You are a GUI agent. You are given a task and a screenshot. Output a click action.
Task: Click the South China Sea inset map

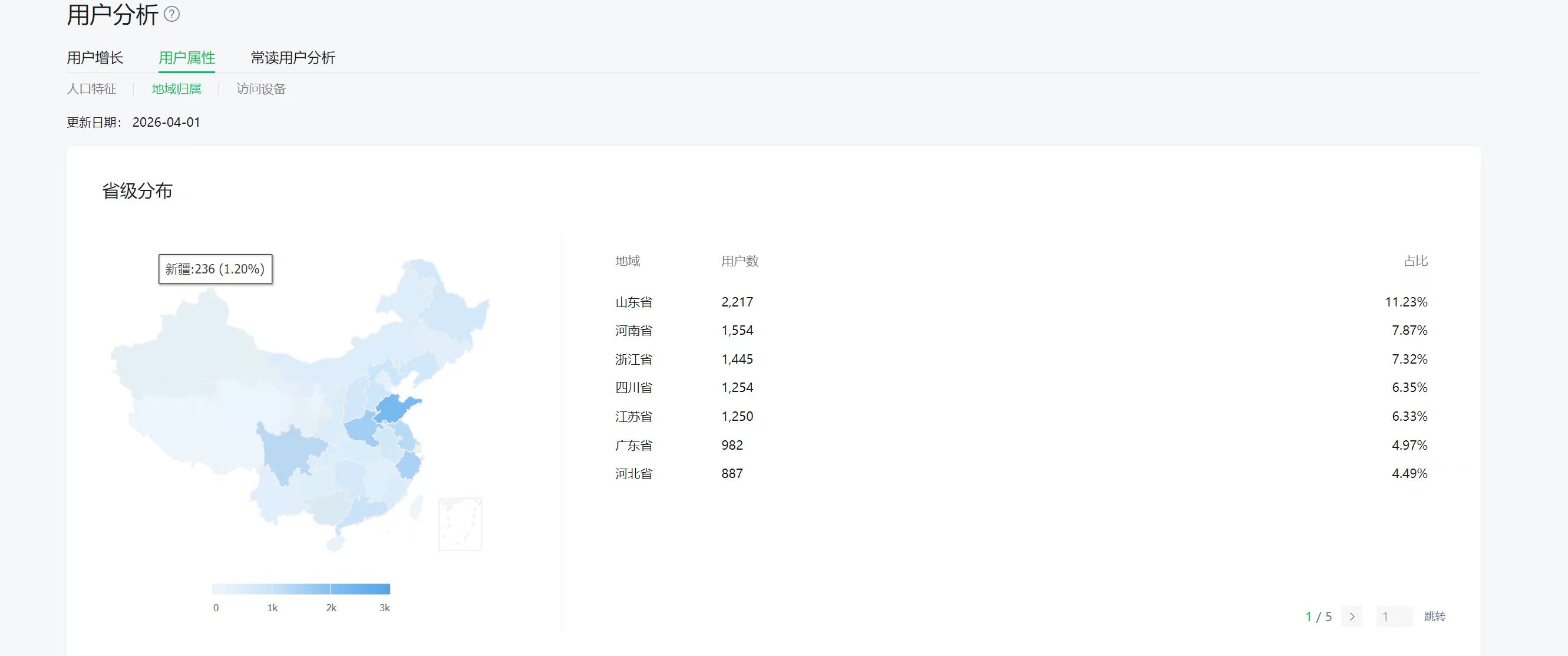pyautogui.click(x=460, y=524)
